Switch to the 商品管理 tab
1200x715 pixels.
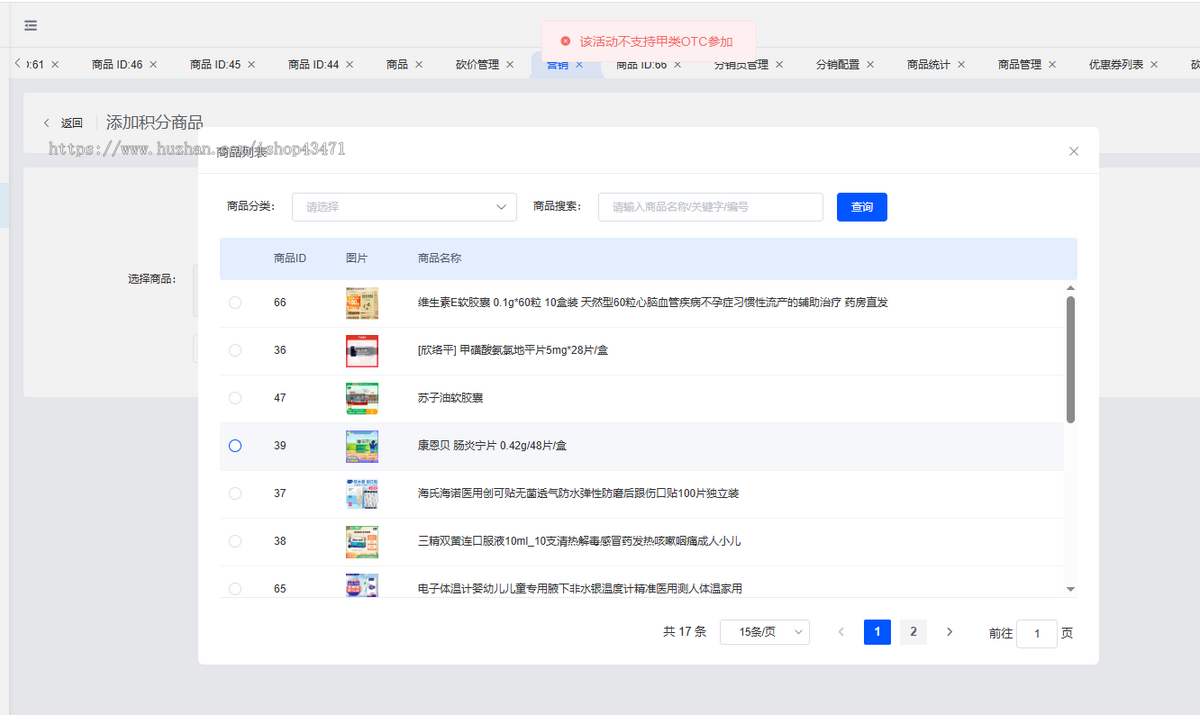coord(1020,64)
